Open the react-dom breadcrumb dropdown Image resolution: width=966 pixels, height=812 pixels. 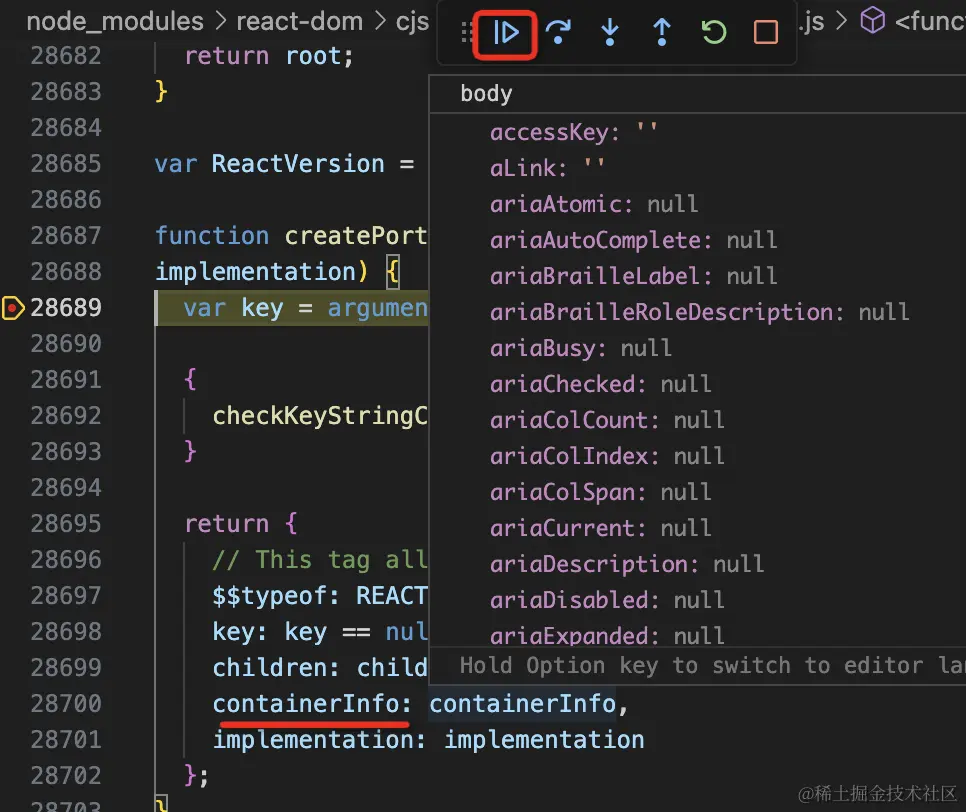pos(299,20)
